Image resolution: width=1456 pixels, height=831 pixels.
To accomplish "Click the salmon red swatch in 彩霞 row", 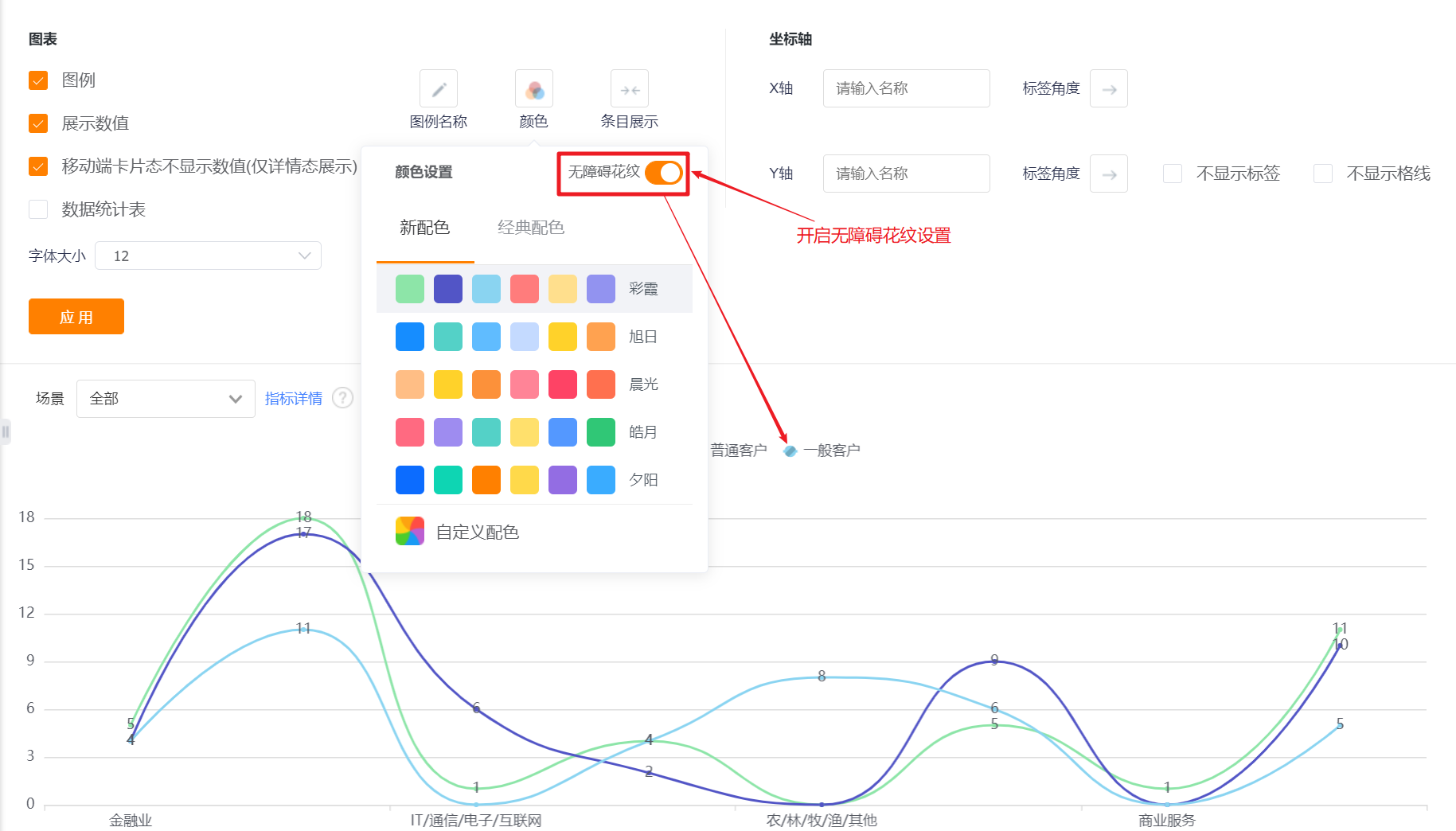I will tap(525, 289).
